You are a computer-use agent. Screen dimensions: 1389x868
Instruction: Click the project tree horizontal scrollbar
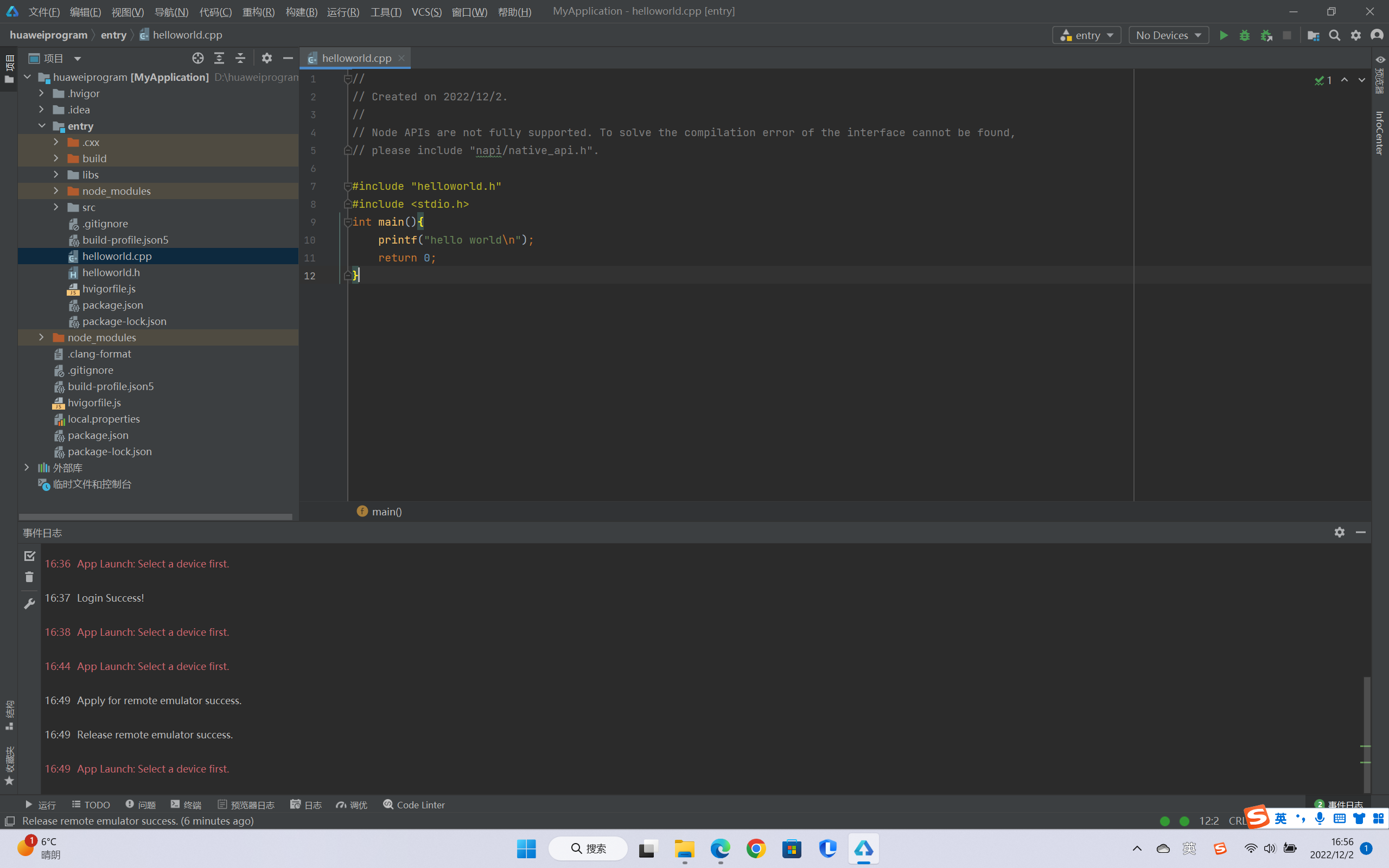coord(156,516)
